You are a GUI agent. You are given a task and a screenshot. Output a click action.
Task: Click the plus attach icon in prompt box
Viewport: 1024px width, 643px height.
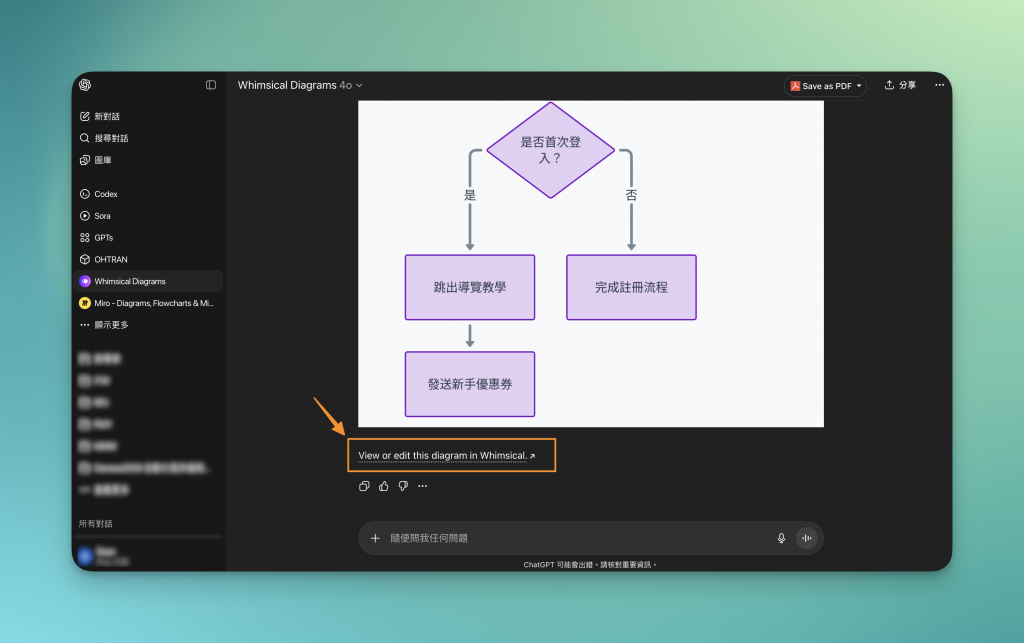(375, 538)
